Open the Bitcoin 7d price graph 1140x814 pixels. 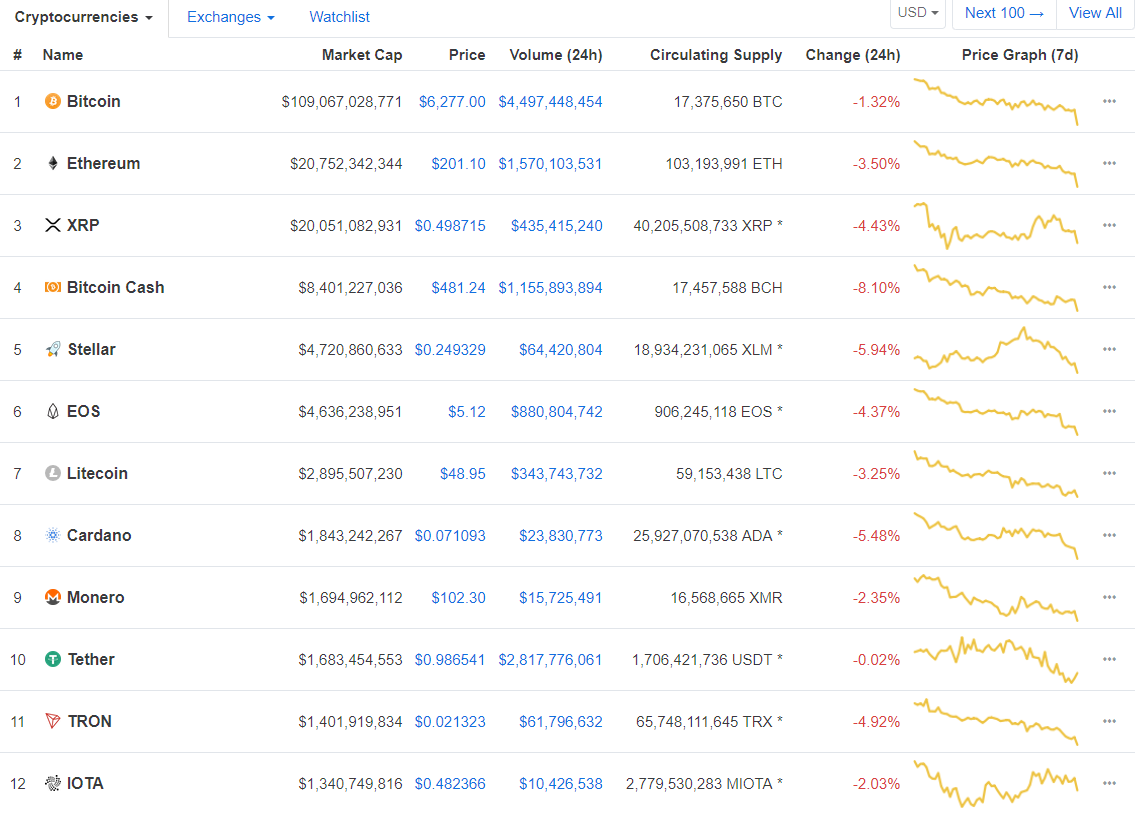[996, 102]
